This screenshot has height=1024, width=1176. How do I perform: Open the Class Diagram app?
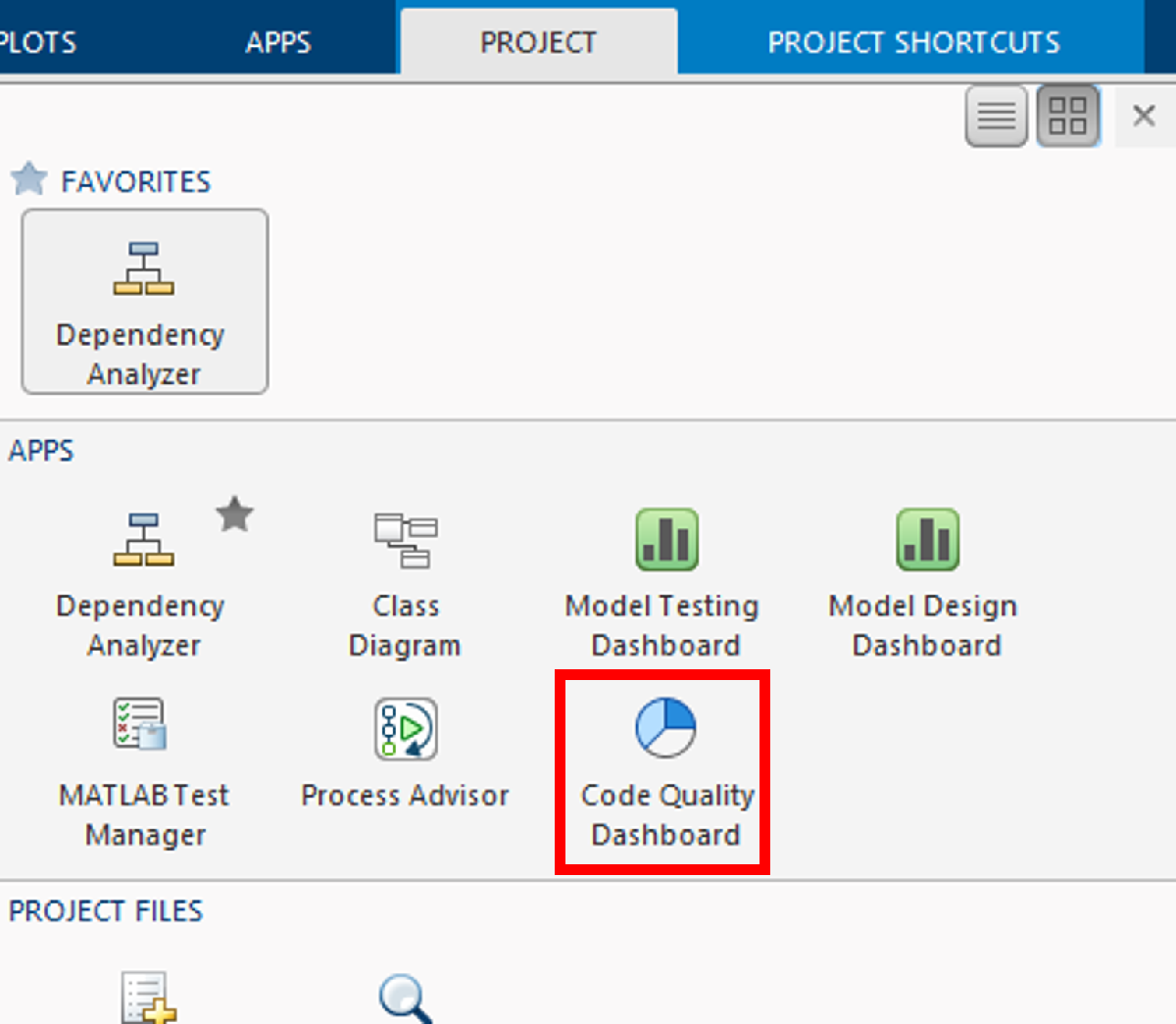405,580
